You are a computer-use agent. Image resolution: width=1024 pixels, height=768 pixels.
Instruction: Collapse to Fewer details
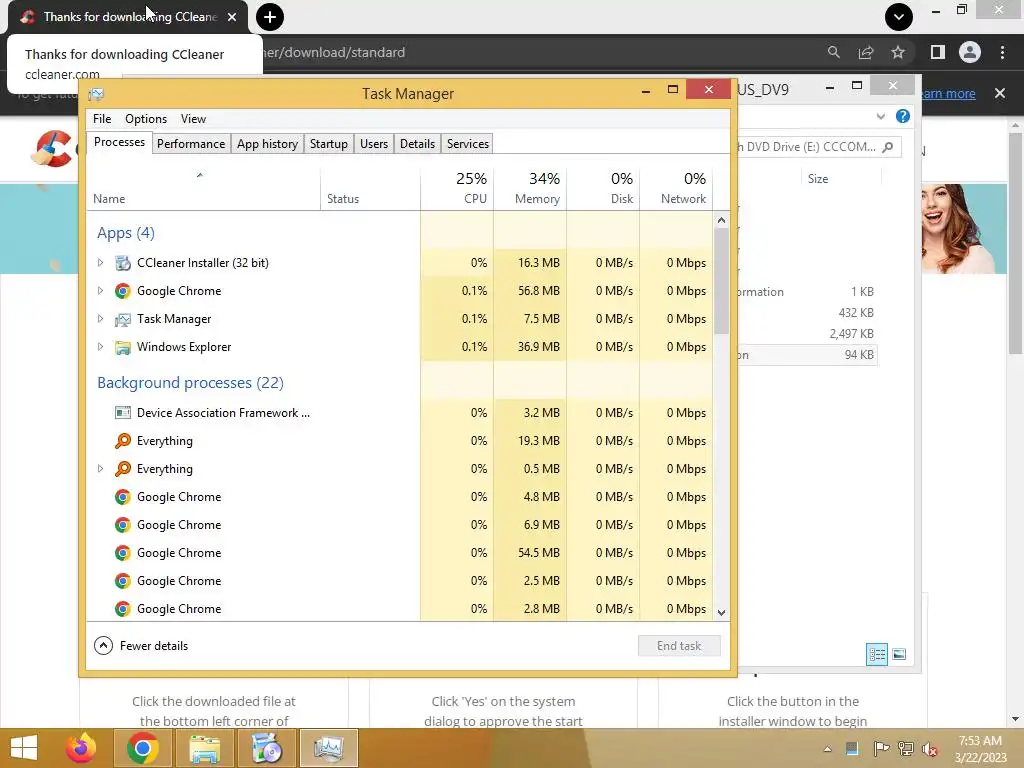(x=141, y=646)
